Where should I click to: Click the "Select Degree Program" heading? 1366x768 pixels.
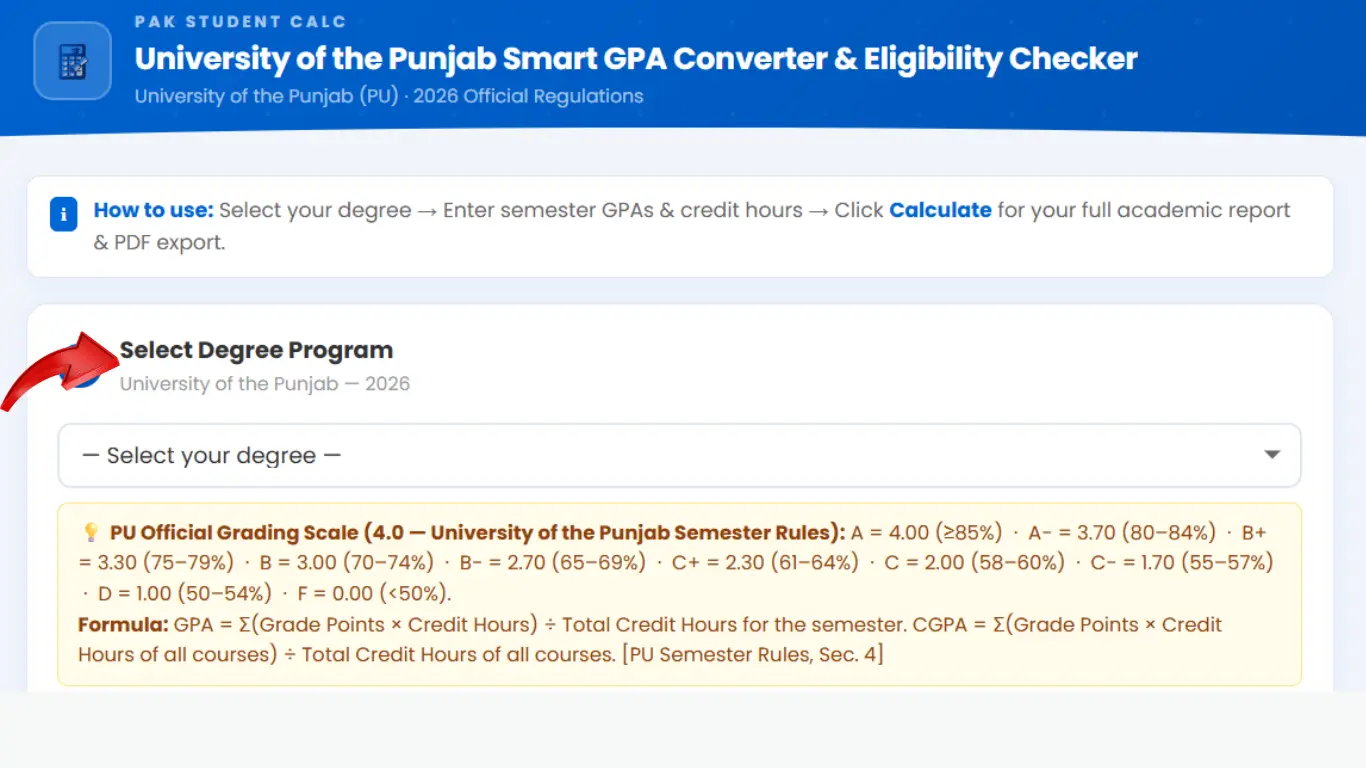pos(257,350)
